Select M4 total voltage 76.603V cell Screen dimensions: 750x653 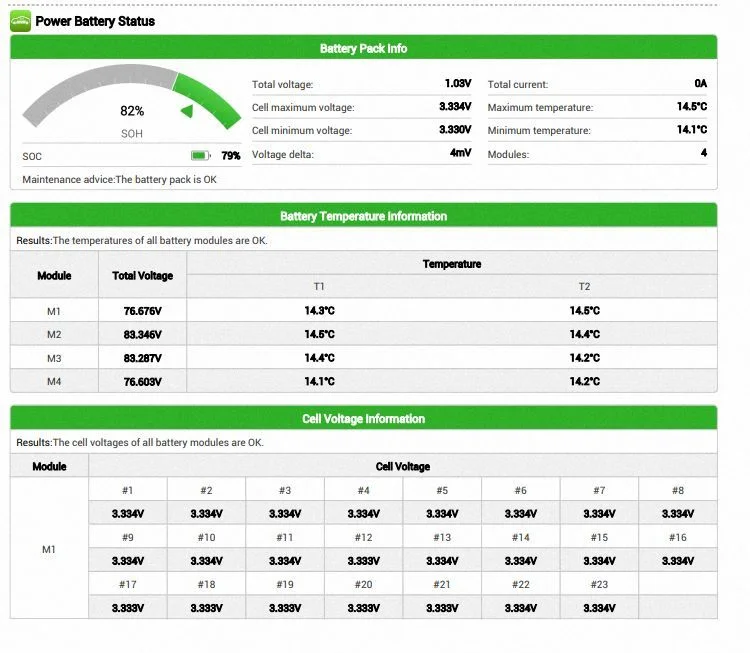pyautogui.click(x=143, y=381)
